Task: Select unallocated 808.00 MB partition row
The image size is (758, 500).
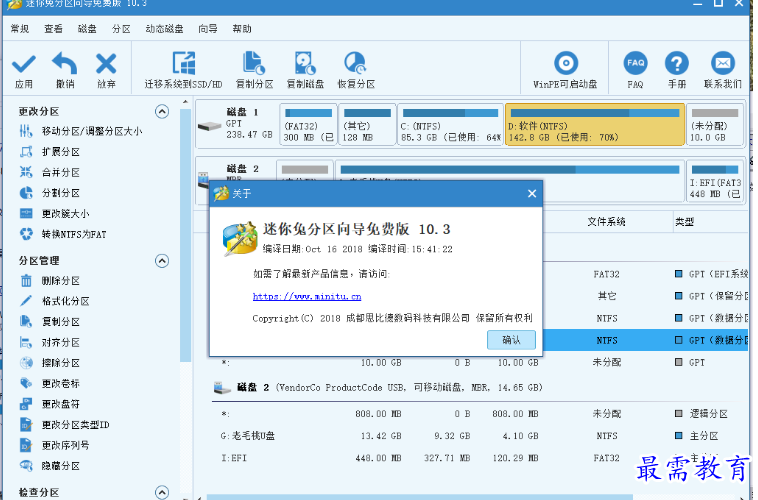Action: pos(480,414)
